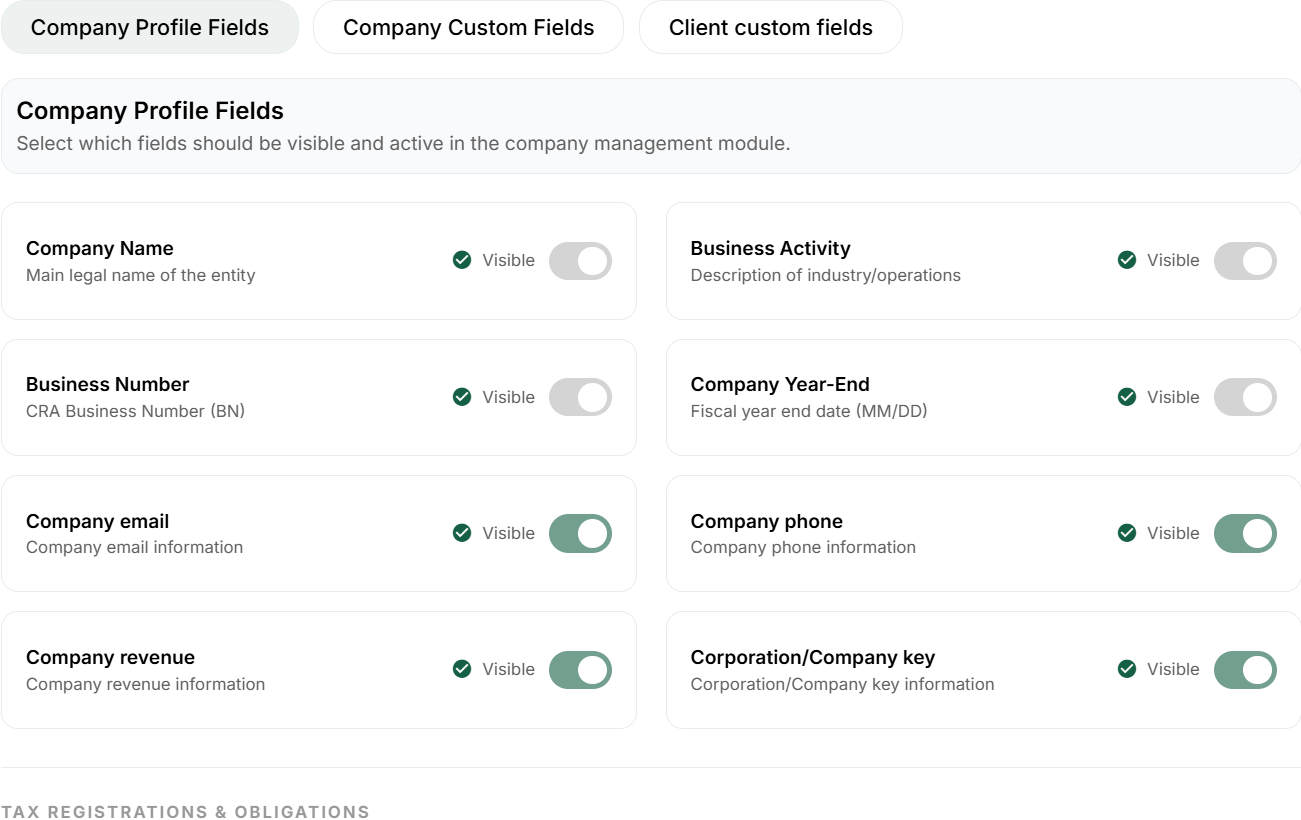Screen dimensions: 1301x820
Task: Click the check icon in Business Activity card
Action: point(1127,260)
